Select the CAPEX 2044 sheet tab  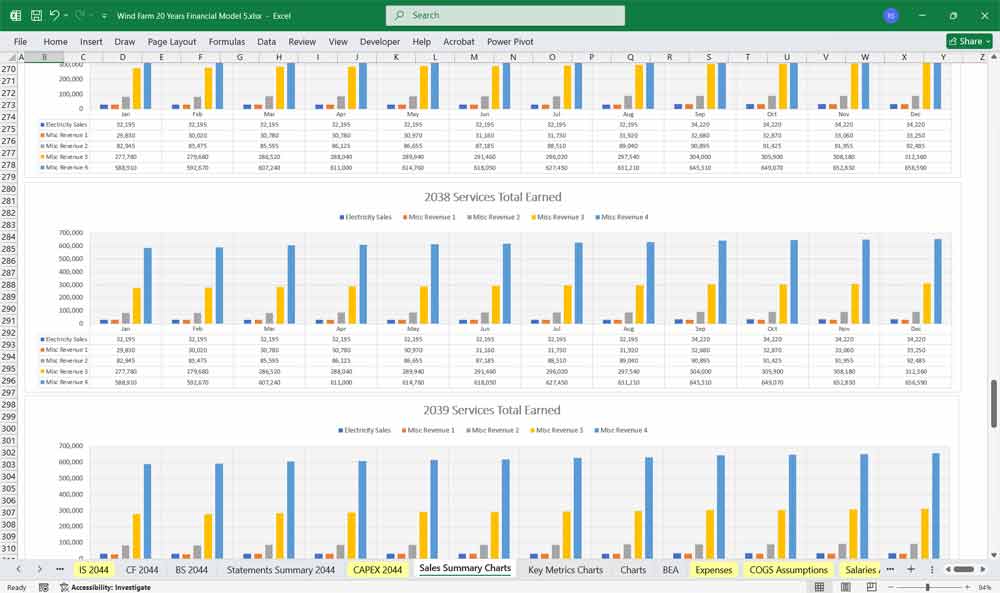pyautogui.click(x=378, y=570)
